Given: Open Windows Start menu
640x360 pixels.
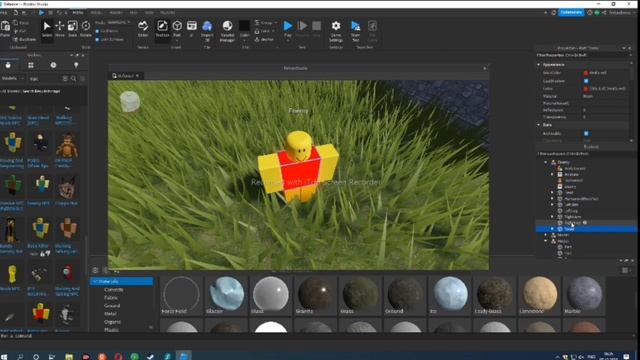Looking at the screenshot, I should (x=4, y=356).
